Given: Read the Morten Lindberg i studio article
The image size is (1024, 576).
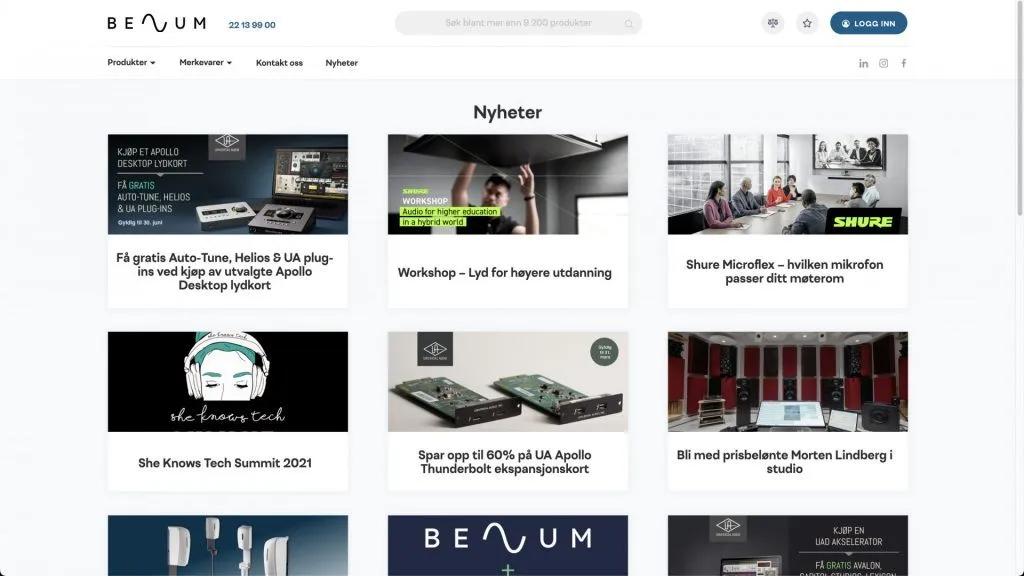Looking at the screenshot, I should click(785, 462).
